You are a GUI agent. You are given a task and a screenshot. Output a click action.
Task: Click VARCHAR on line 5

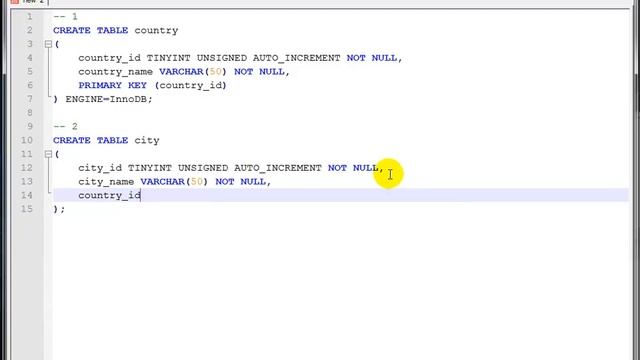181,72
